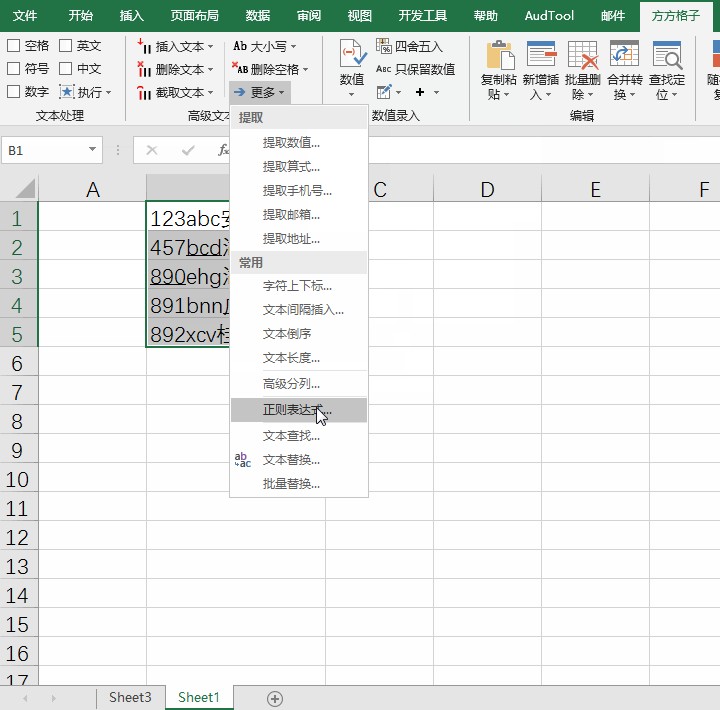Image resolution: width=720 pixels, height=710 pixels.
Task: Open dropdown arrow under 数值 button
Action: coord(352,95)
